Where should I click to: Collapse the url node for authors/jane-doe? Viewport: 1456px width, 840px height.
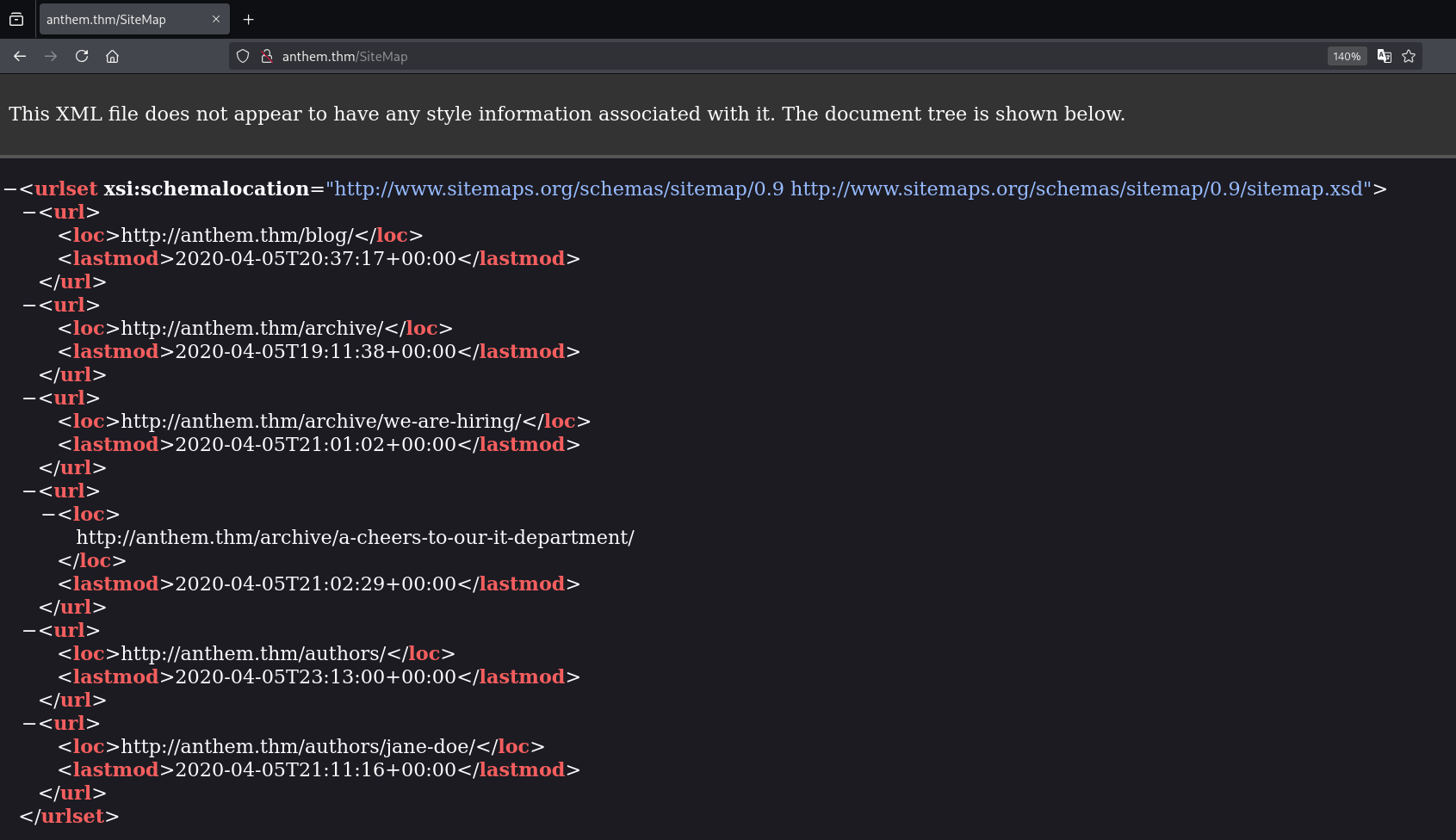[x=29, y=724]
